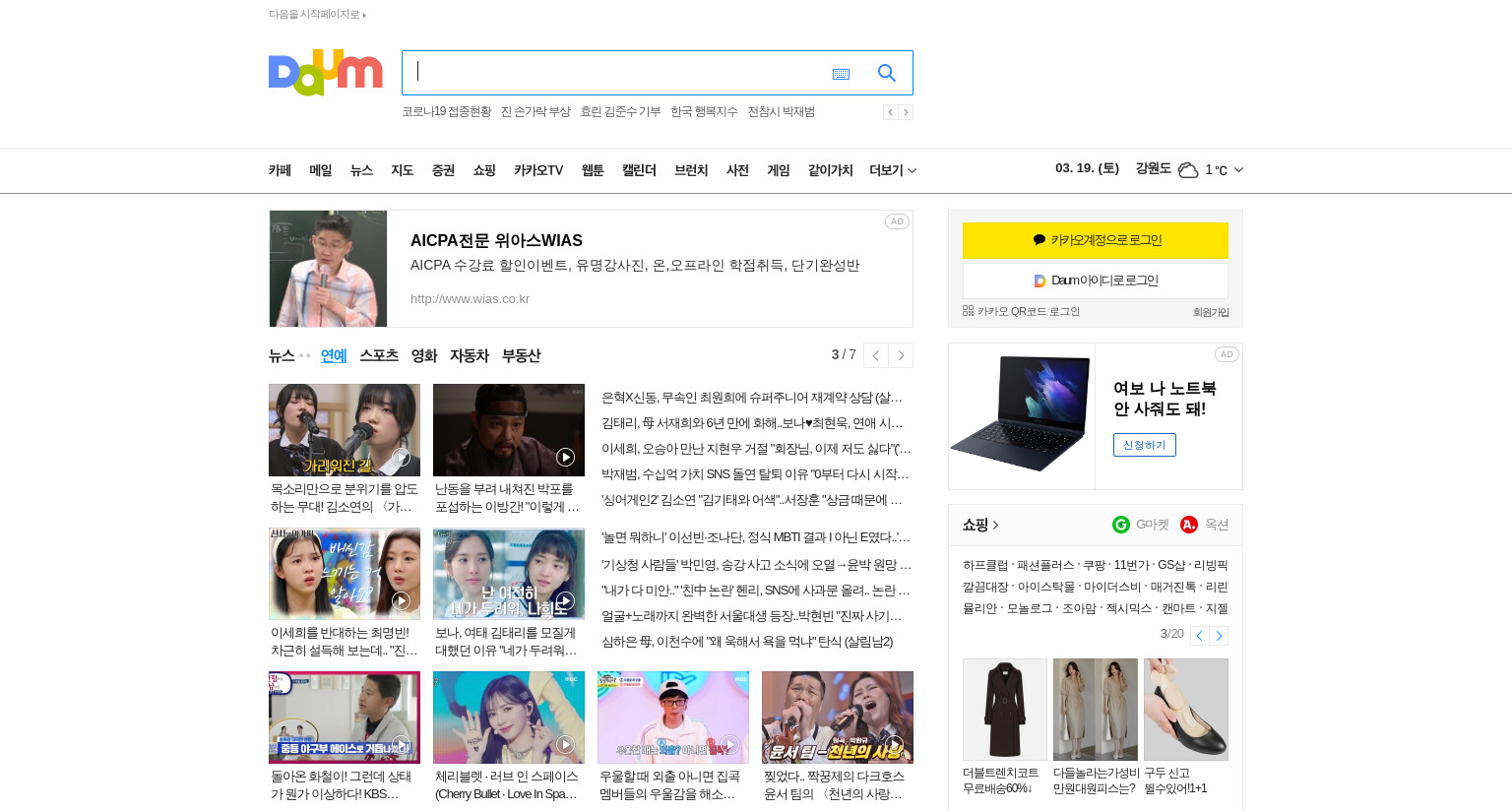This screenshot has height=811, width=1512.
Task: Click the Daum logo
Action: pos(325,72)
